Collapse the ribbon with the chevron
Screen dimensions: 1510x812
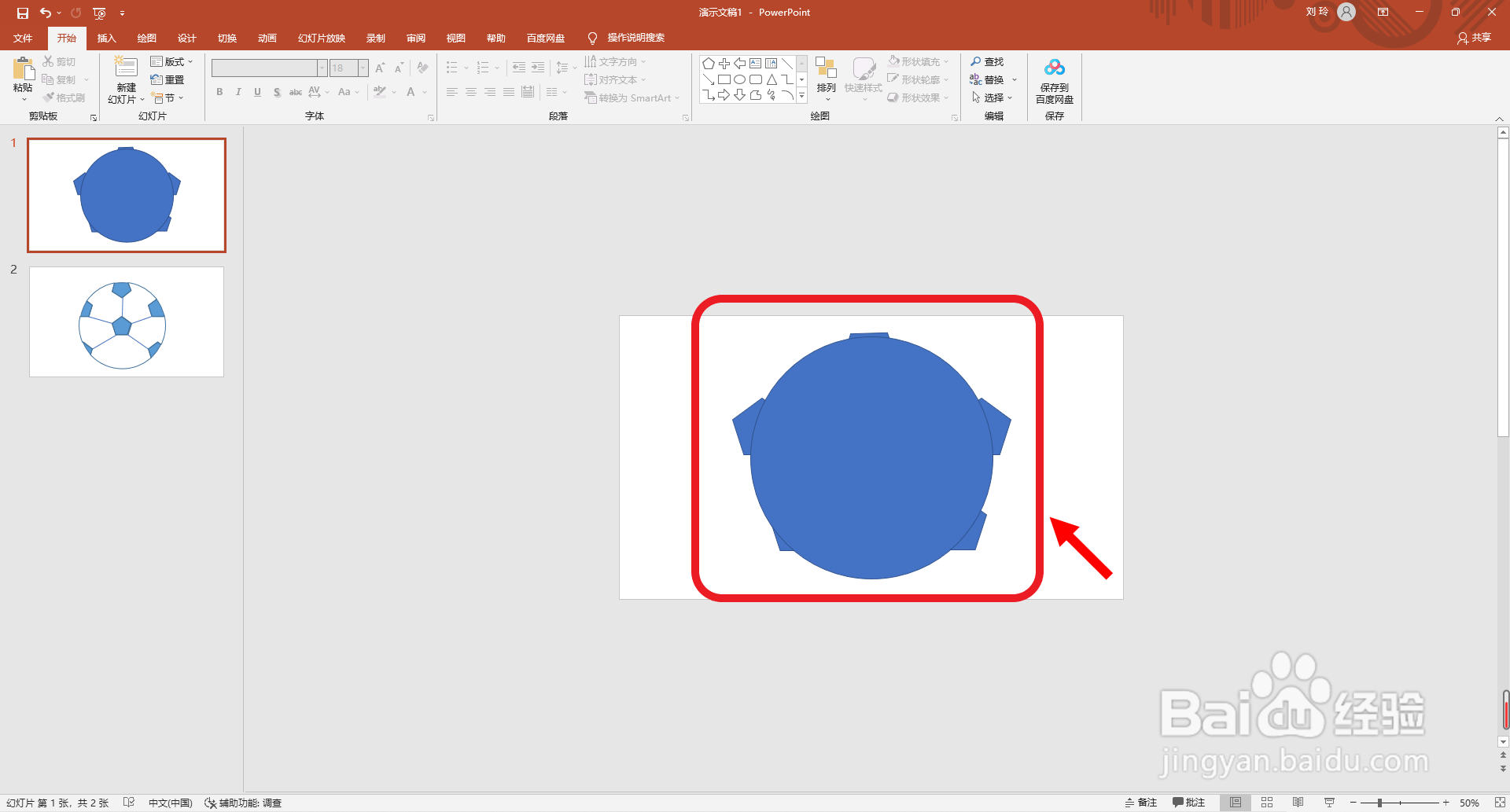[1499, 119]
